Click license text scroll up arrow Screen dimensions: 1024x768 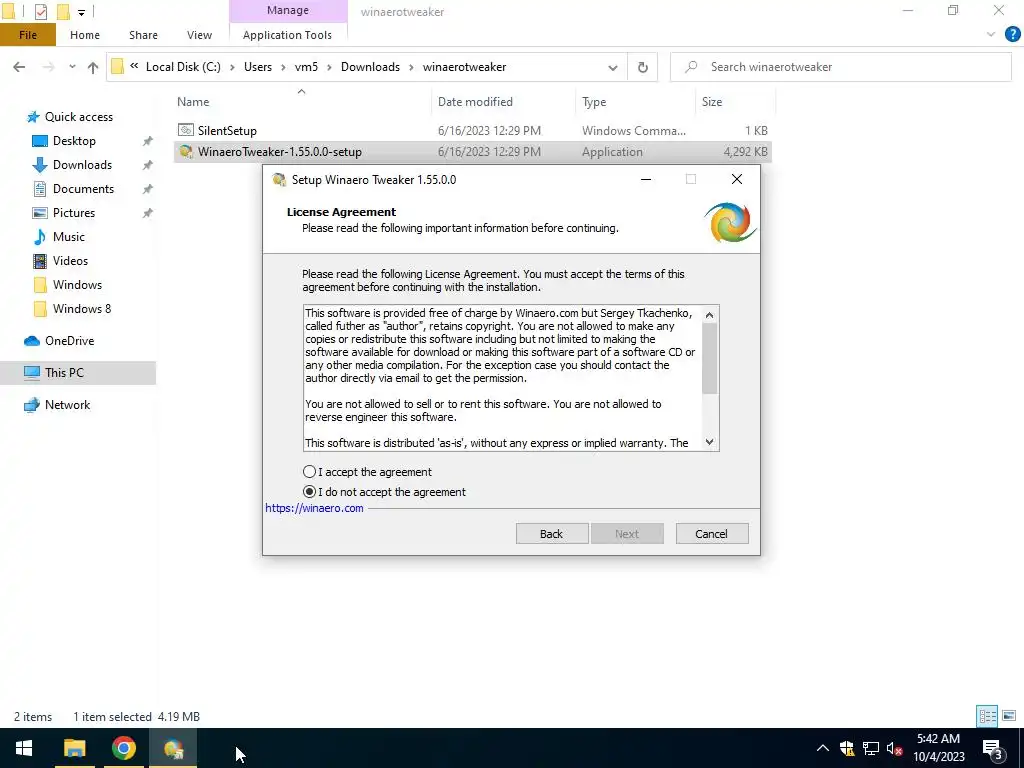click(x=709, y=315)
